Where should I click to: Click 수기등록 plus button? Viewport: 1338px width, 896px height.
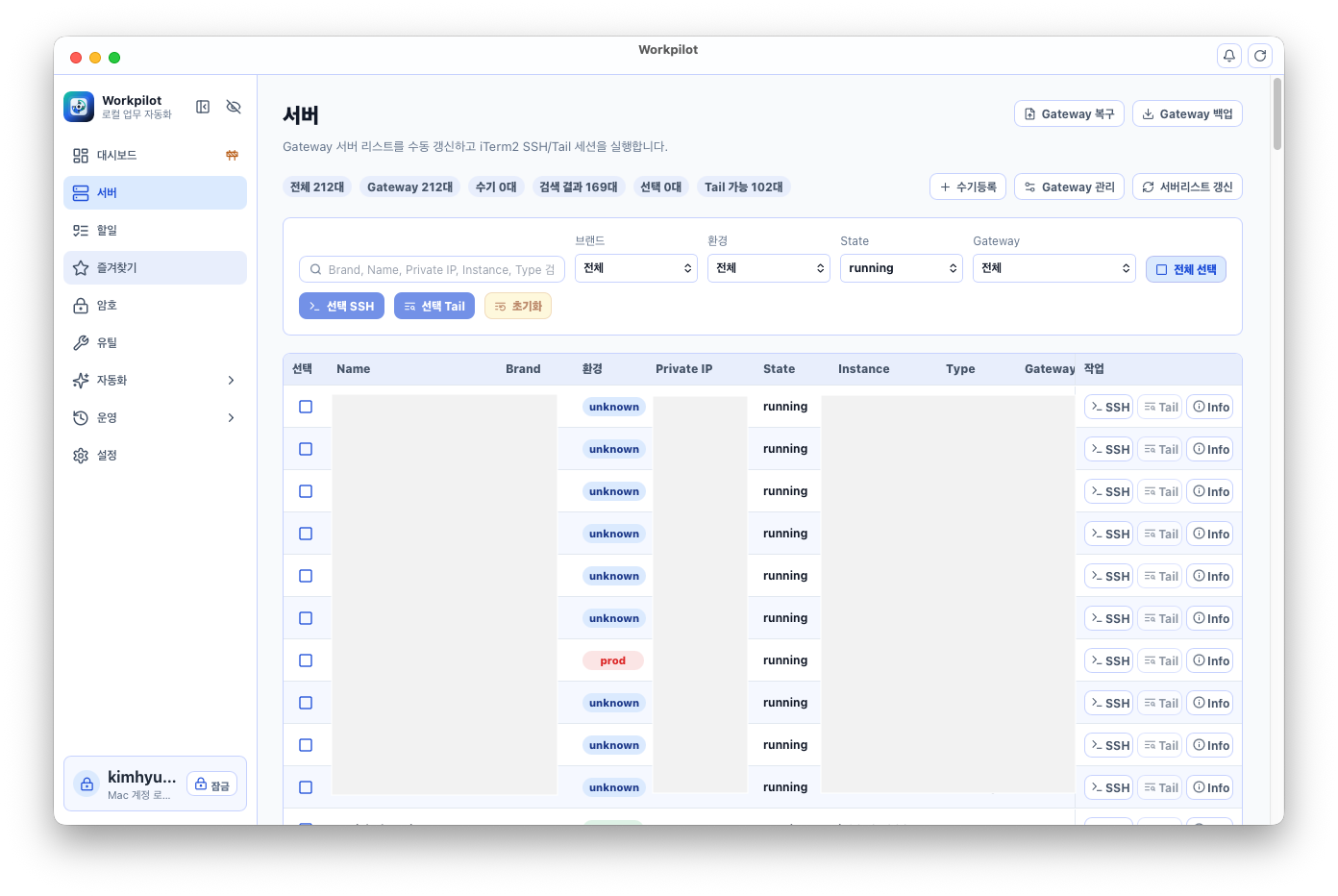[968, 187]
